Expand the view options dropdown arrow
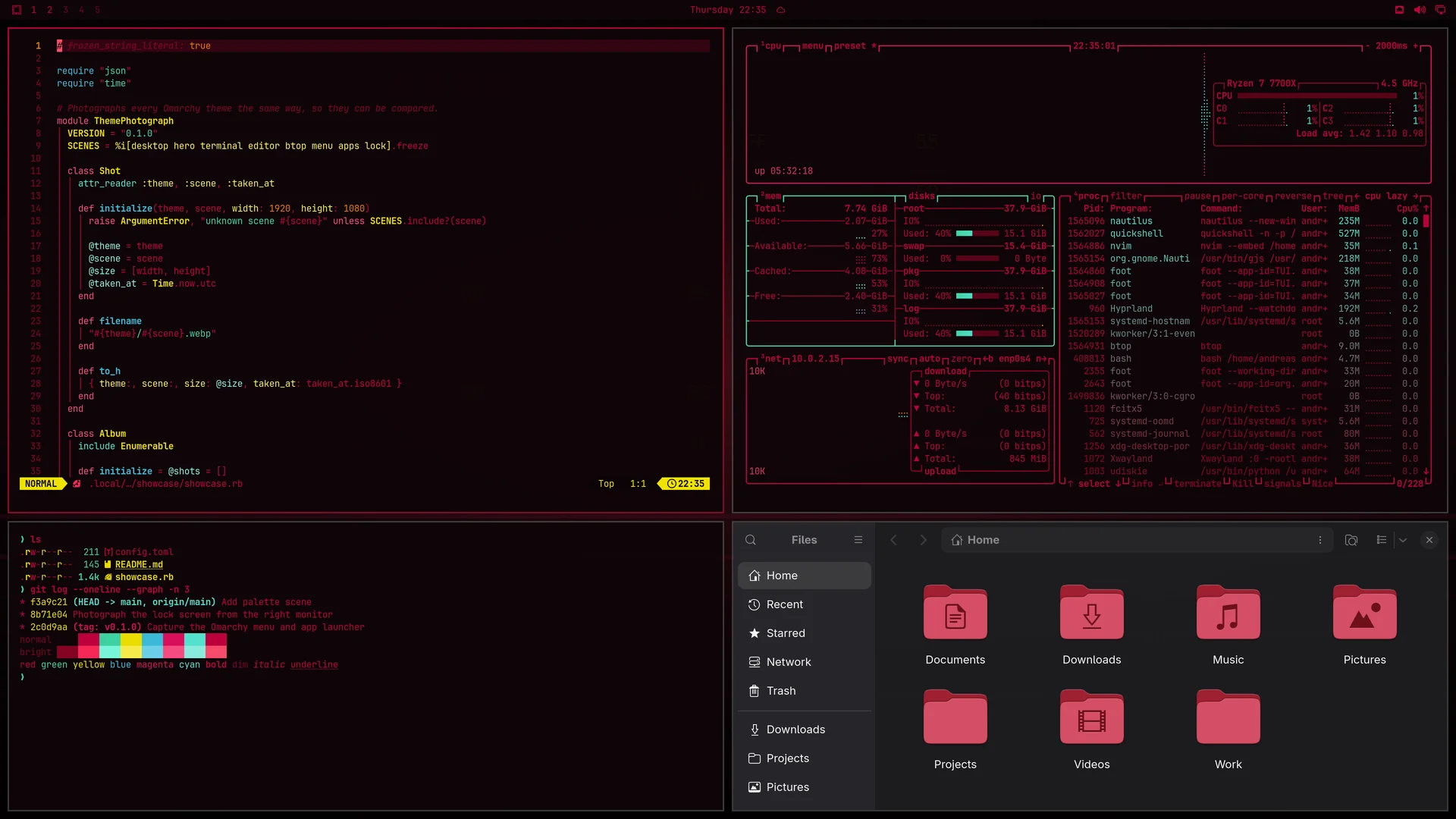Image resolution: width=1456 pixels, height=819 pixels. tap(1403, 540)
